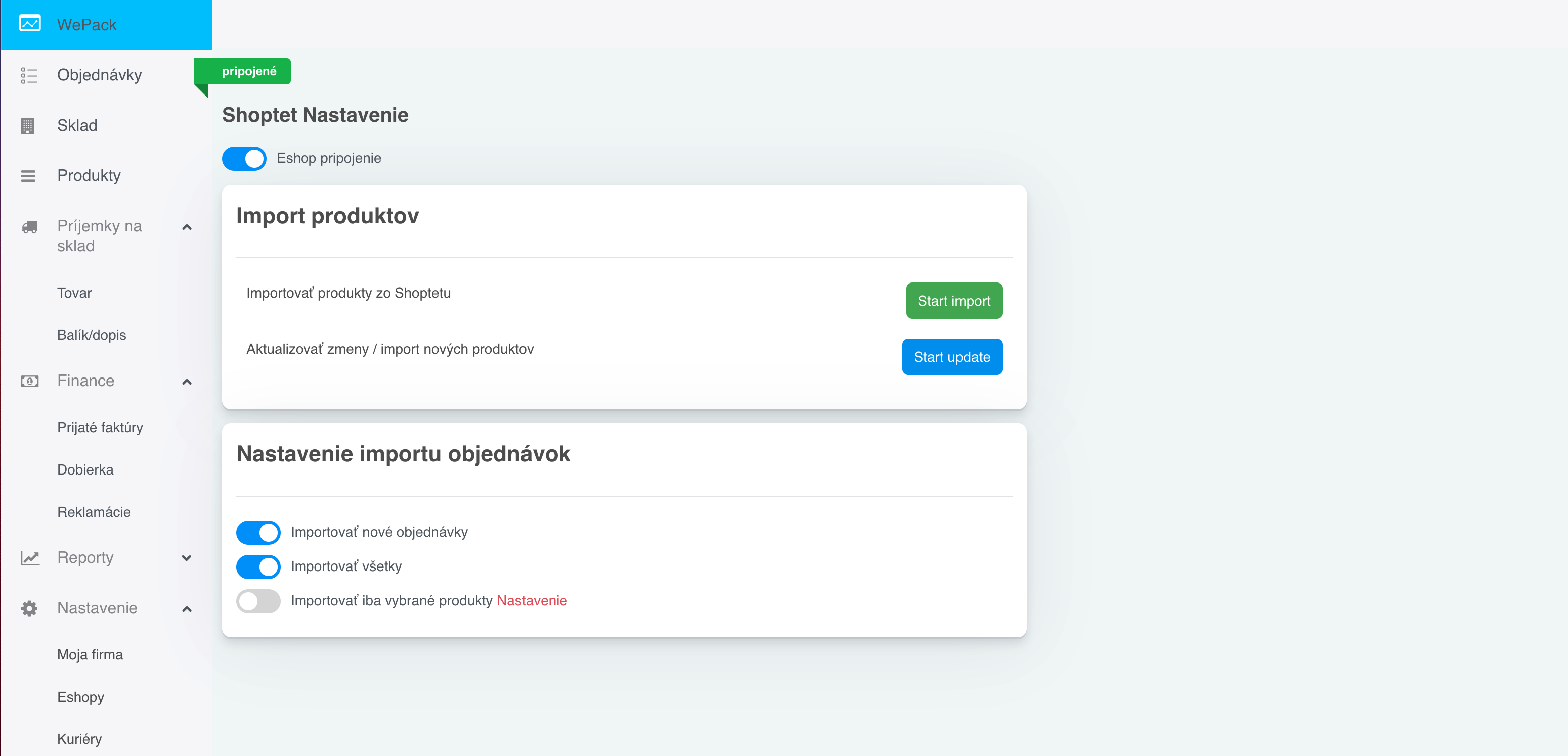Click the Finance money icon

tap(29, 382)
